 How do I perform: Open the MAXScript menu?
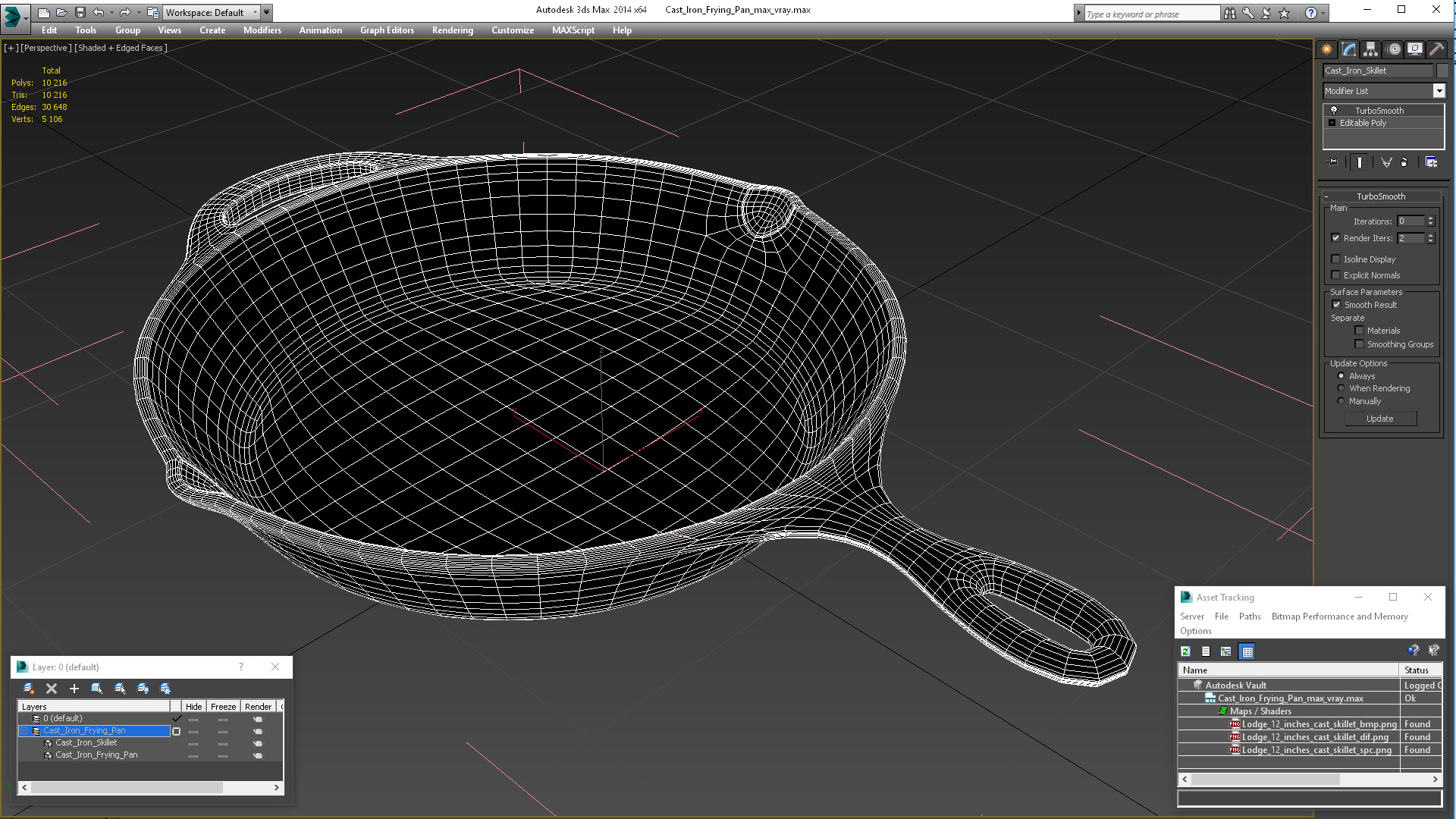pos(573,30)
